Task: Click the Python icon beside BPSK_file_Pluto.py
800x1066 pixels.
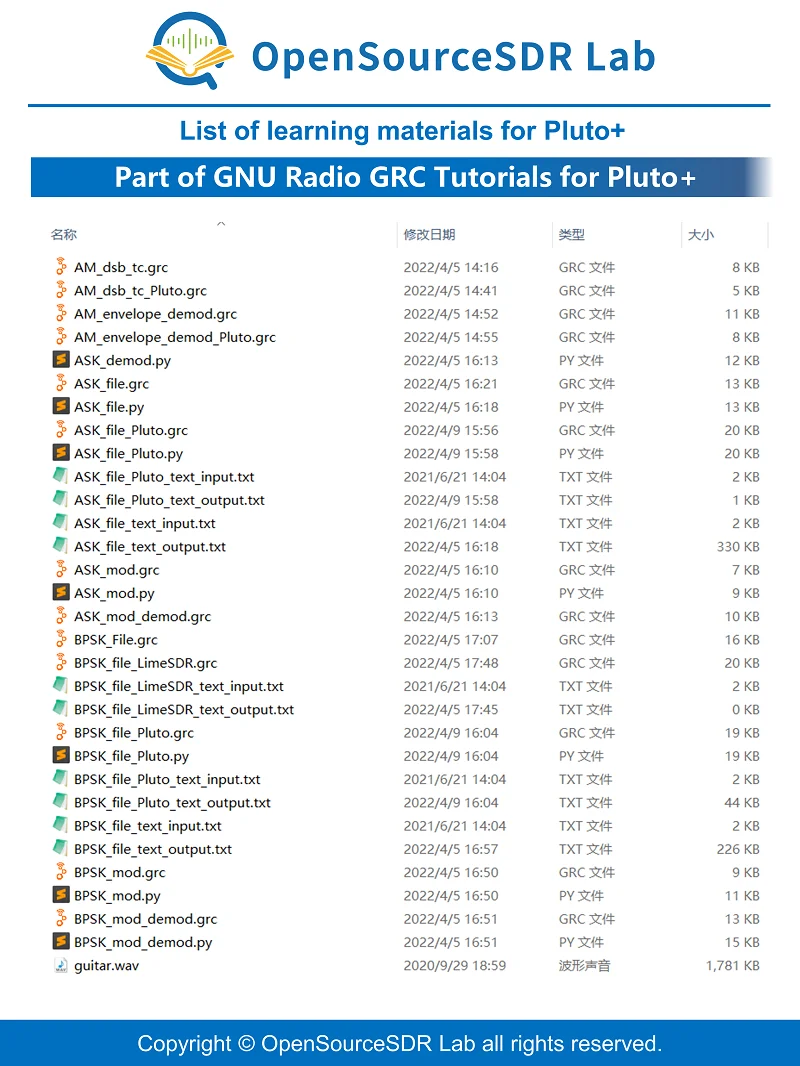Action: click(x=60, y=756)
